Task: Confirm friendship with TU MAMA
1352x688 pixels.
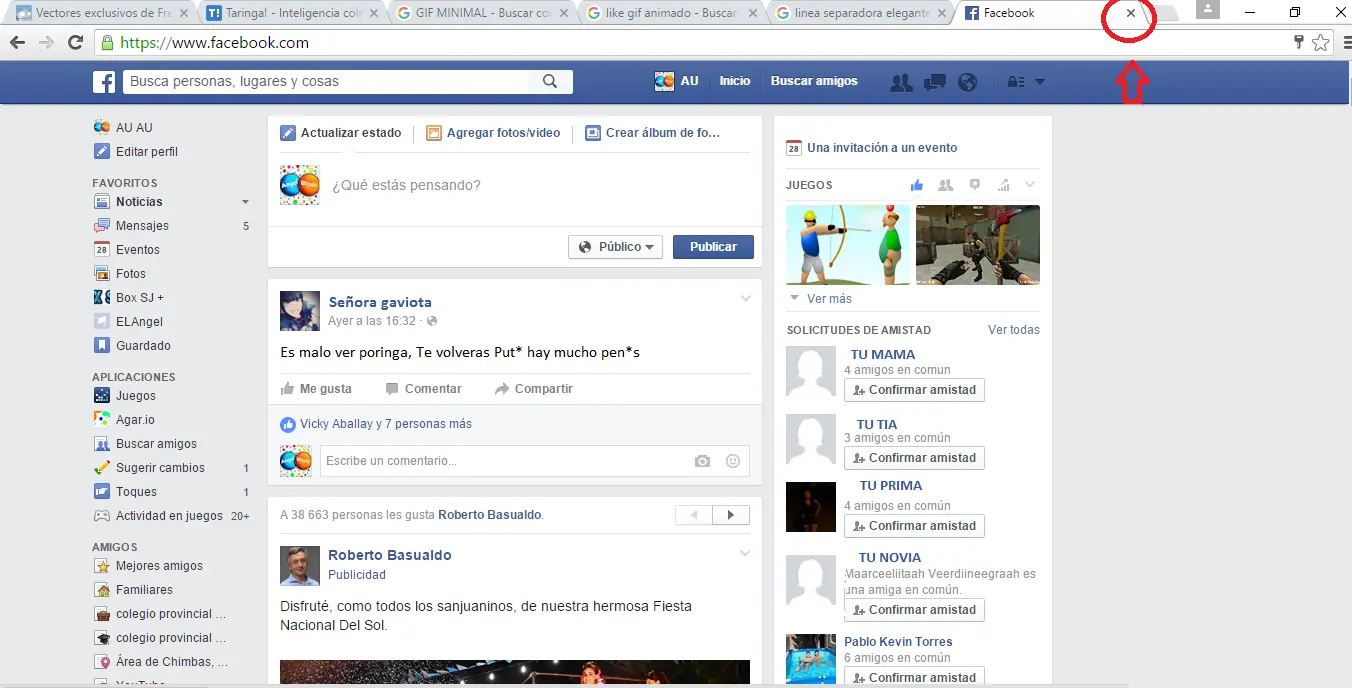Action: [914, 390]
